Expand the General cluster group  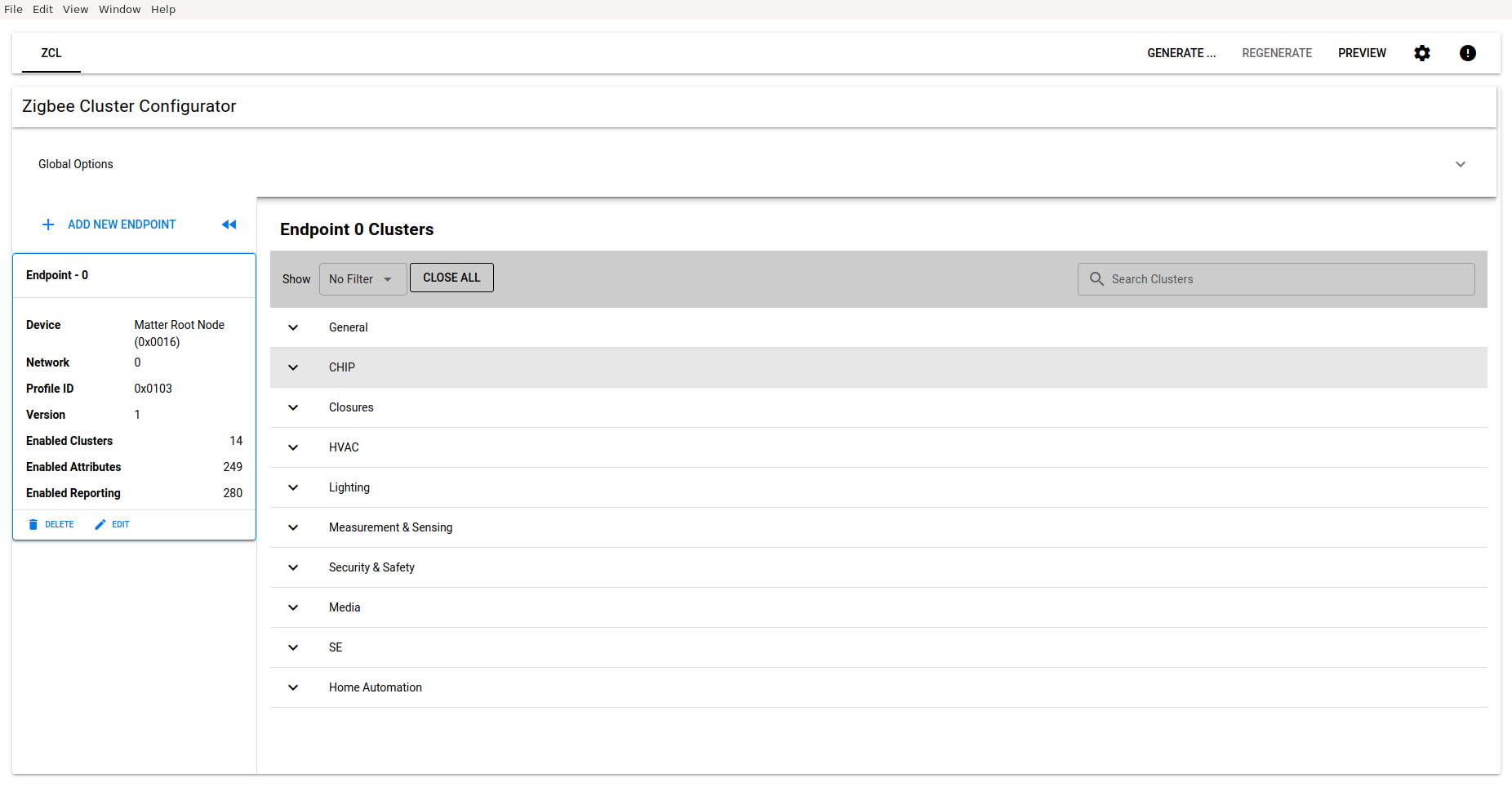click(x=293, y=327)
